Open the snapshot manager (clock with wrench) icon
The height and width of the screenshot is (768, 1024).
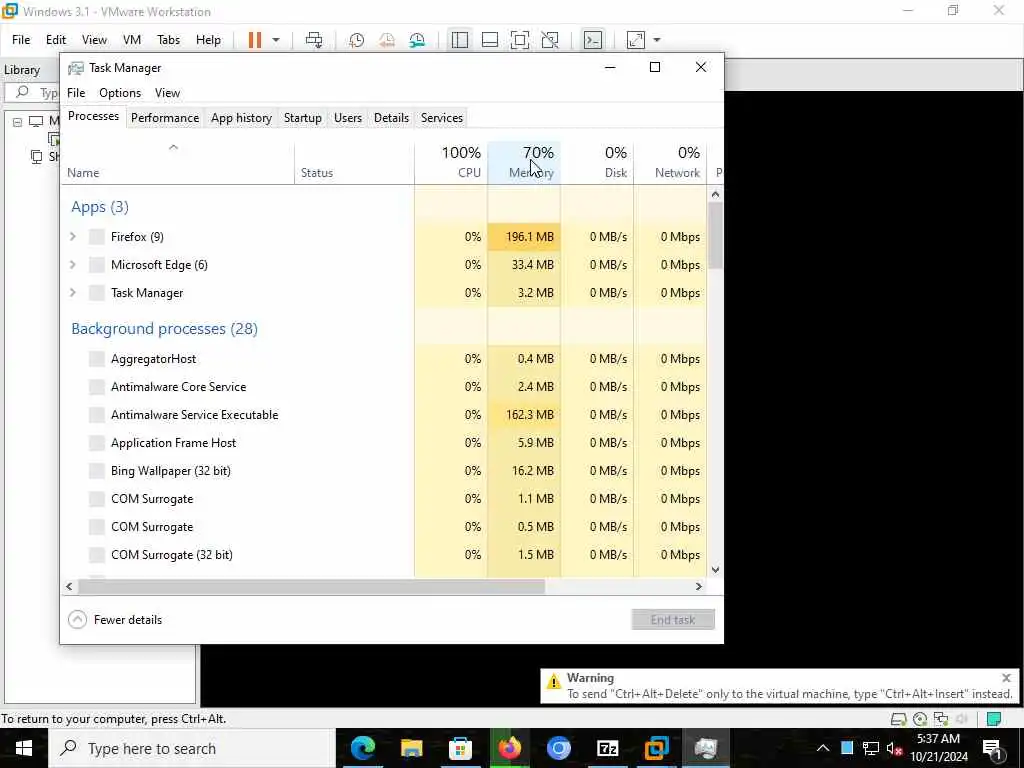pyautogui.click(x=417, y=40)
